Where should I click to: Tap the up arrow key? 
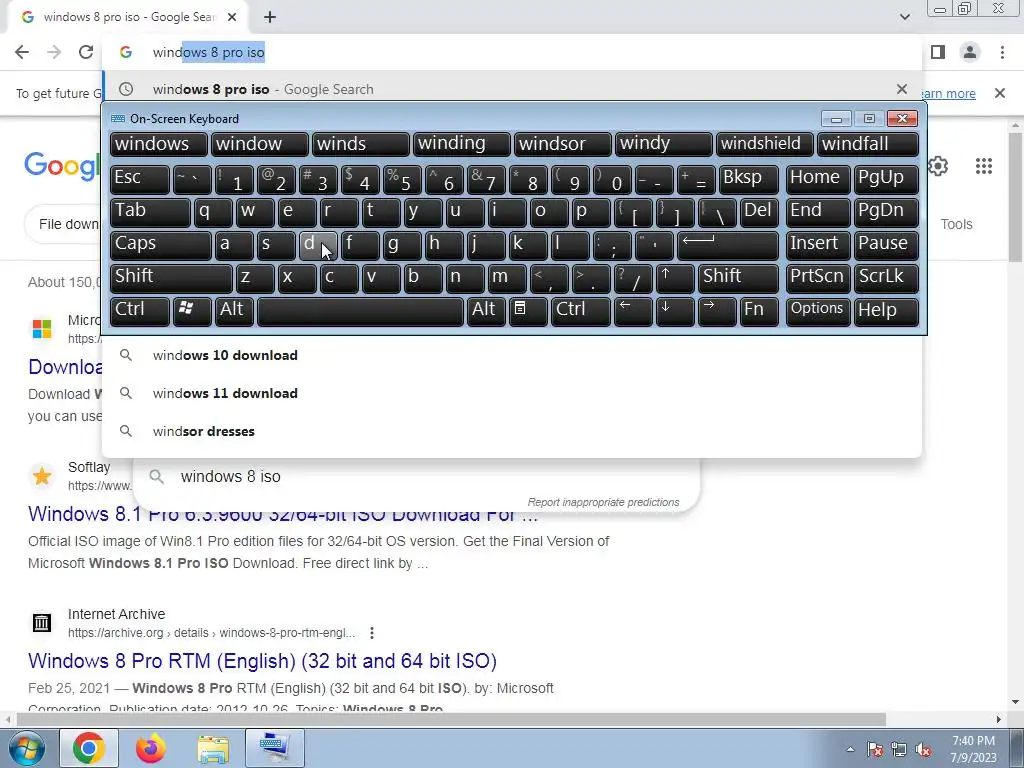pos(675,278)
